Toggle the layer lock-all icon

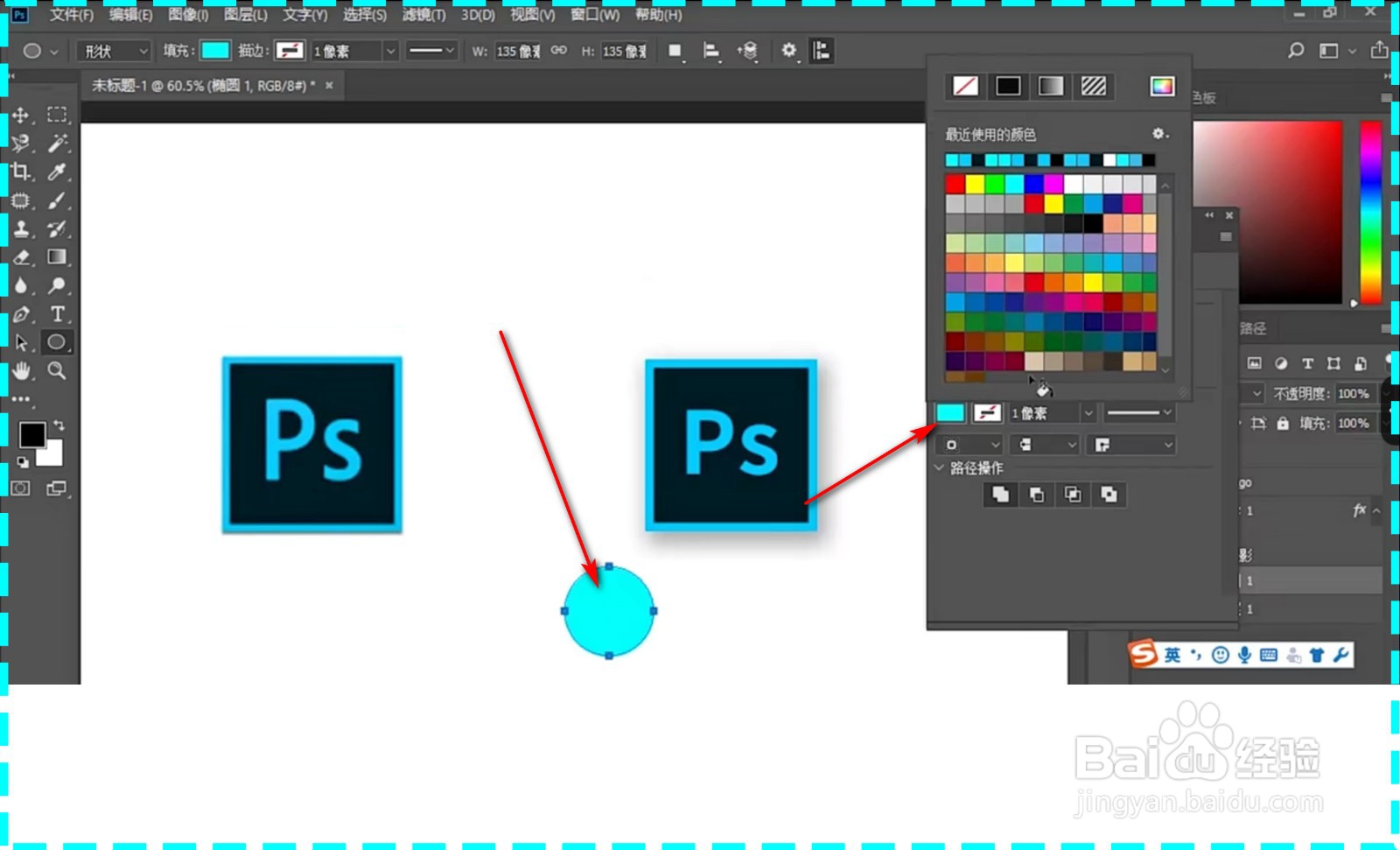[1283, 424]
